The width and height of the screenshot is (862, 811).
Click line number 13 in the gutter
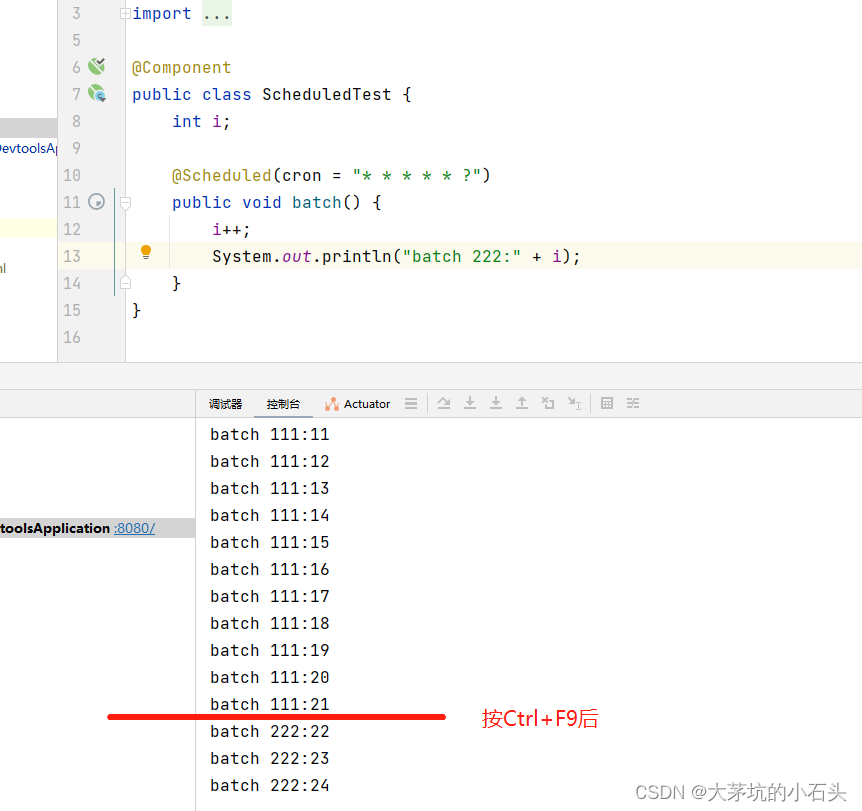tap(72, 256)
